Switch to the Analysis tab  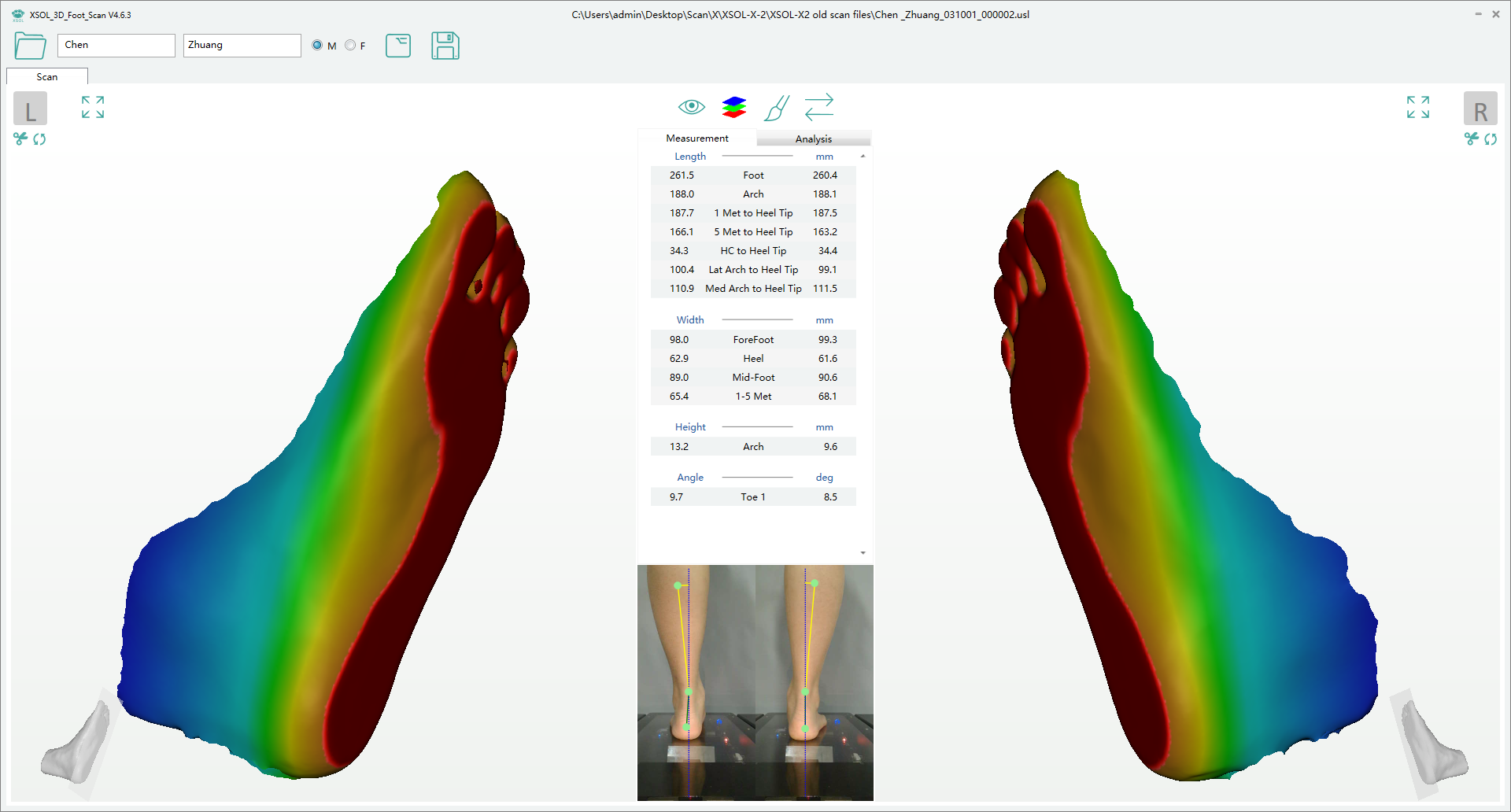pyautogui.click(x=813, y=138)
